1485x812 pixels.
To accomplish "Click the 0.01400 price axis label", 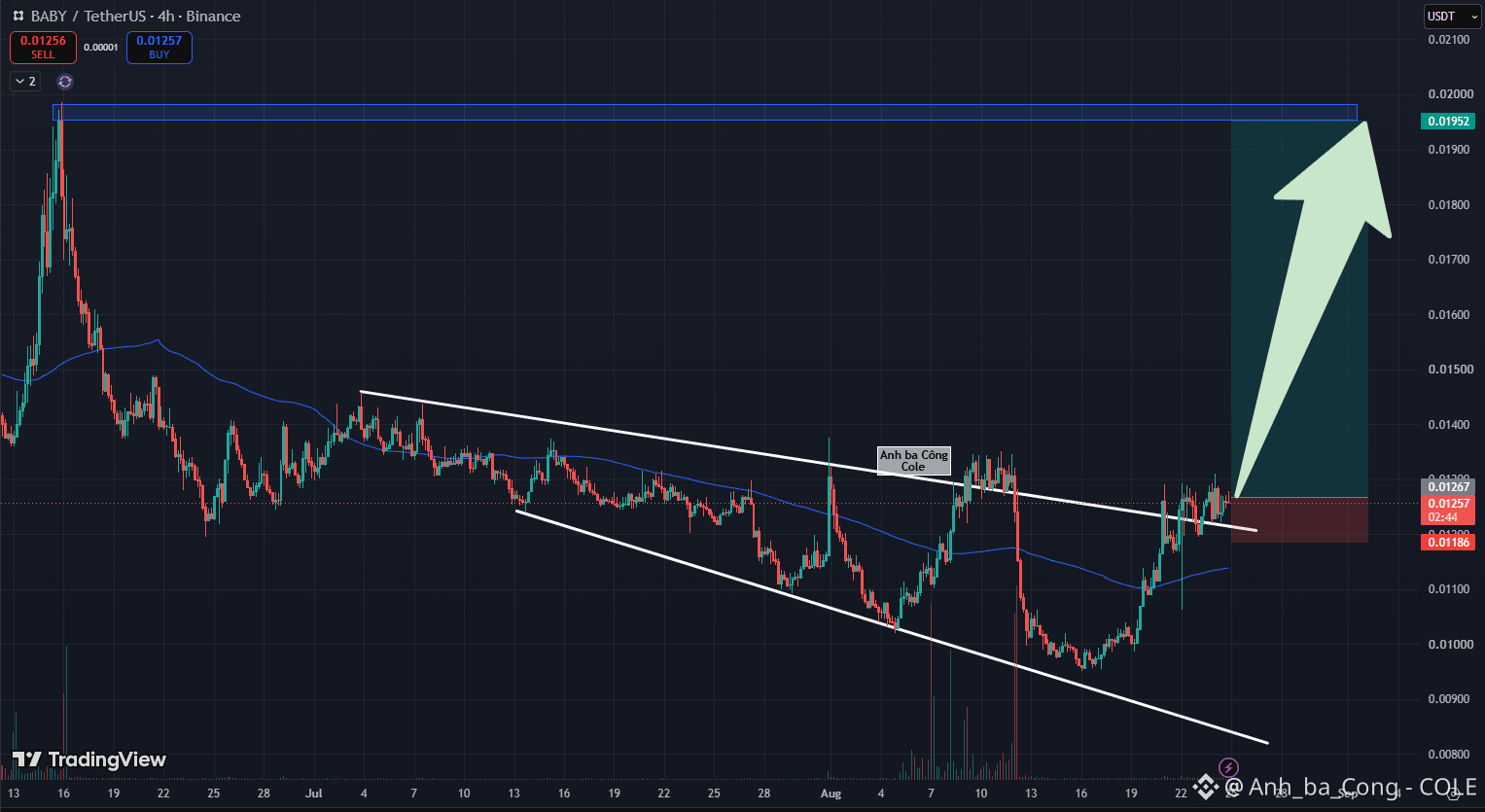I will click(x=1448, y=425).
